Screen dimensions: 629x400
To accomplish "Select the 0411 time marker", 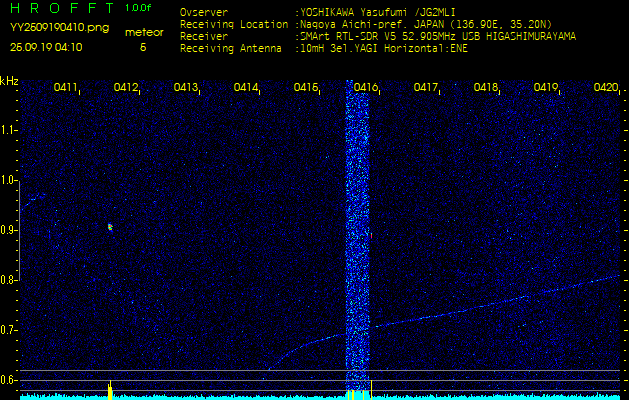I will [66, 88].
